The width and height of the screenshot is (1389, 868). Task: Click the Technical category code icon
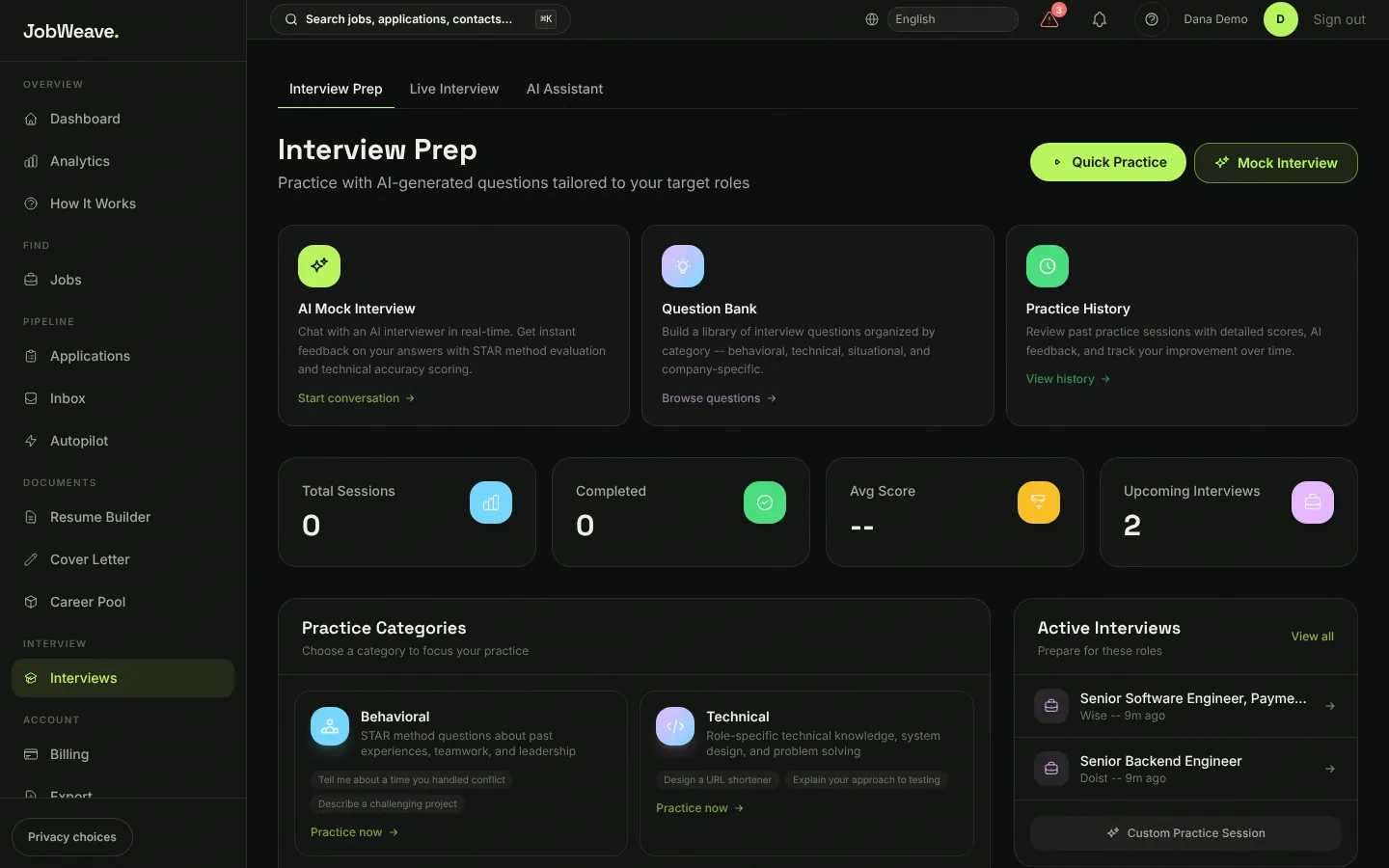click(x=675, y=726)
